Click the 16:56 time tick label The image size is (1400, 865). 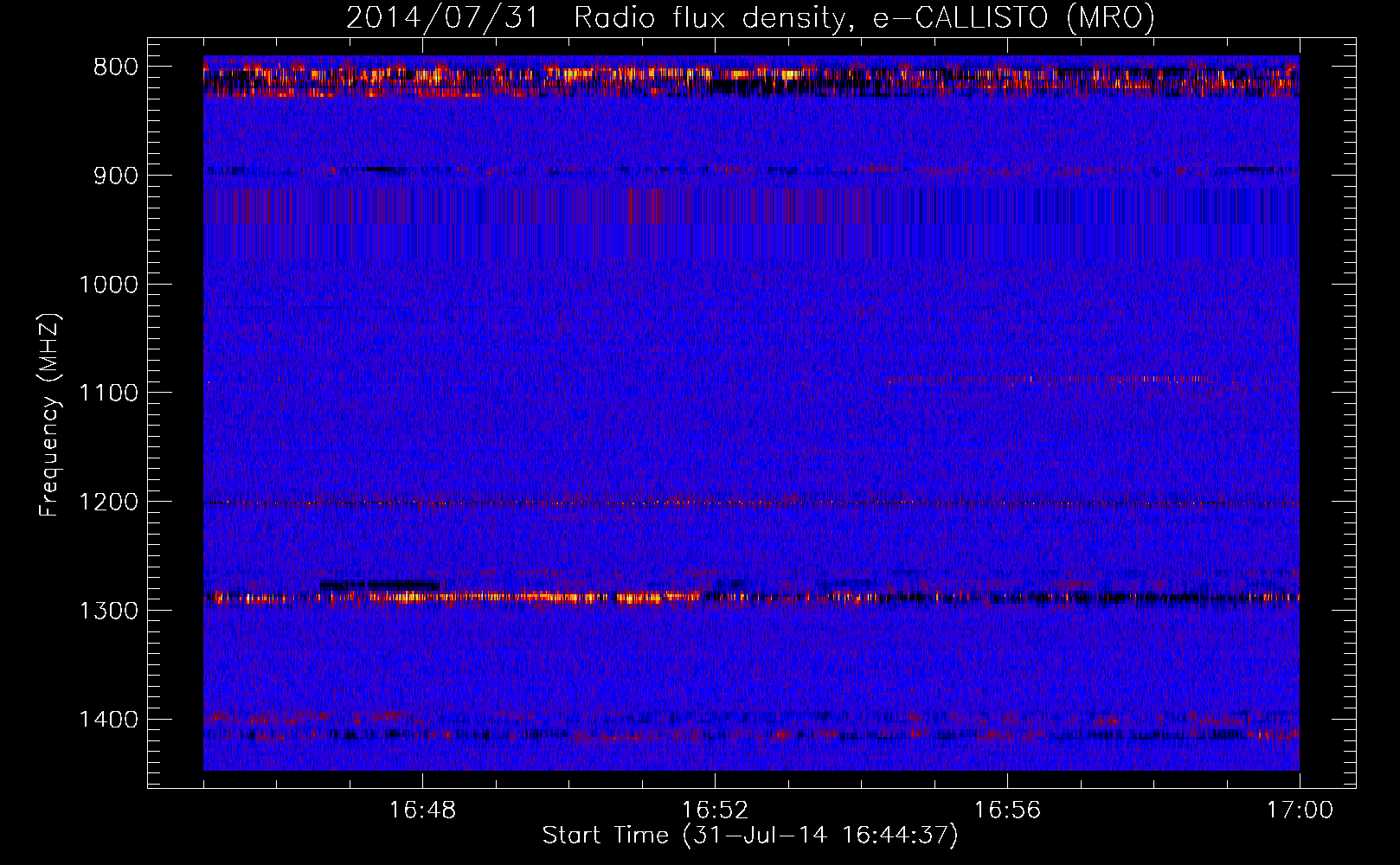pos(1007,811)
